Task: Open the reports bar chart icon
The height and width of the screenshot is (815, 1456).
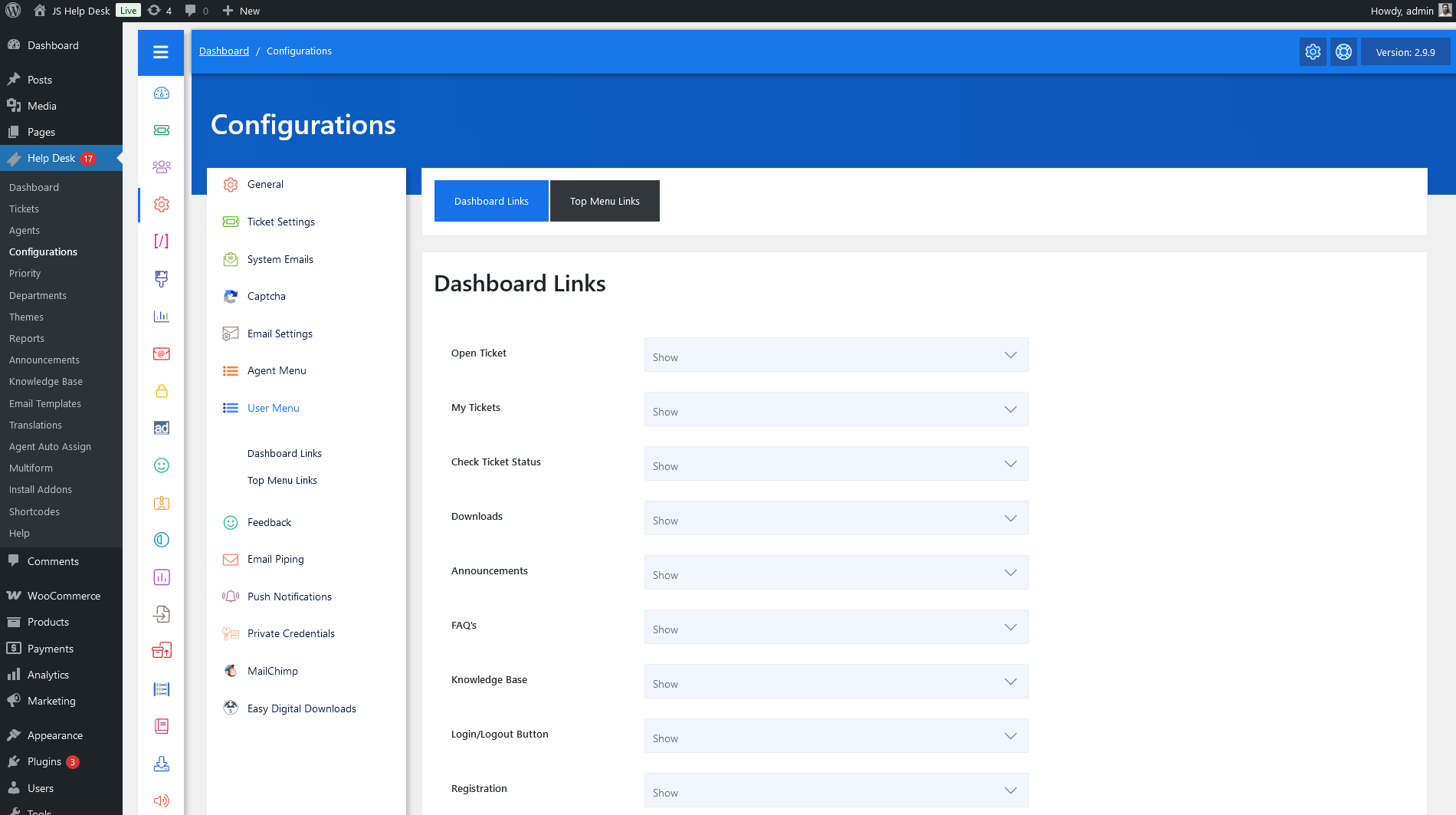Action: [x=161, y=316]
